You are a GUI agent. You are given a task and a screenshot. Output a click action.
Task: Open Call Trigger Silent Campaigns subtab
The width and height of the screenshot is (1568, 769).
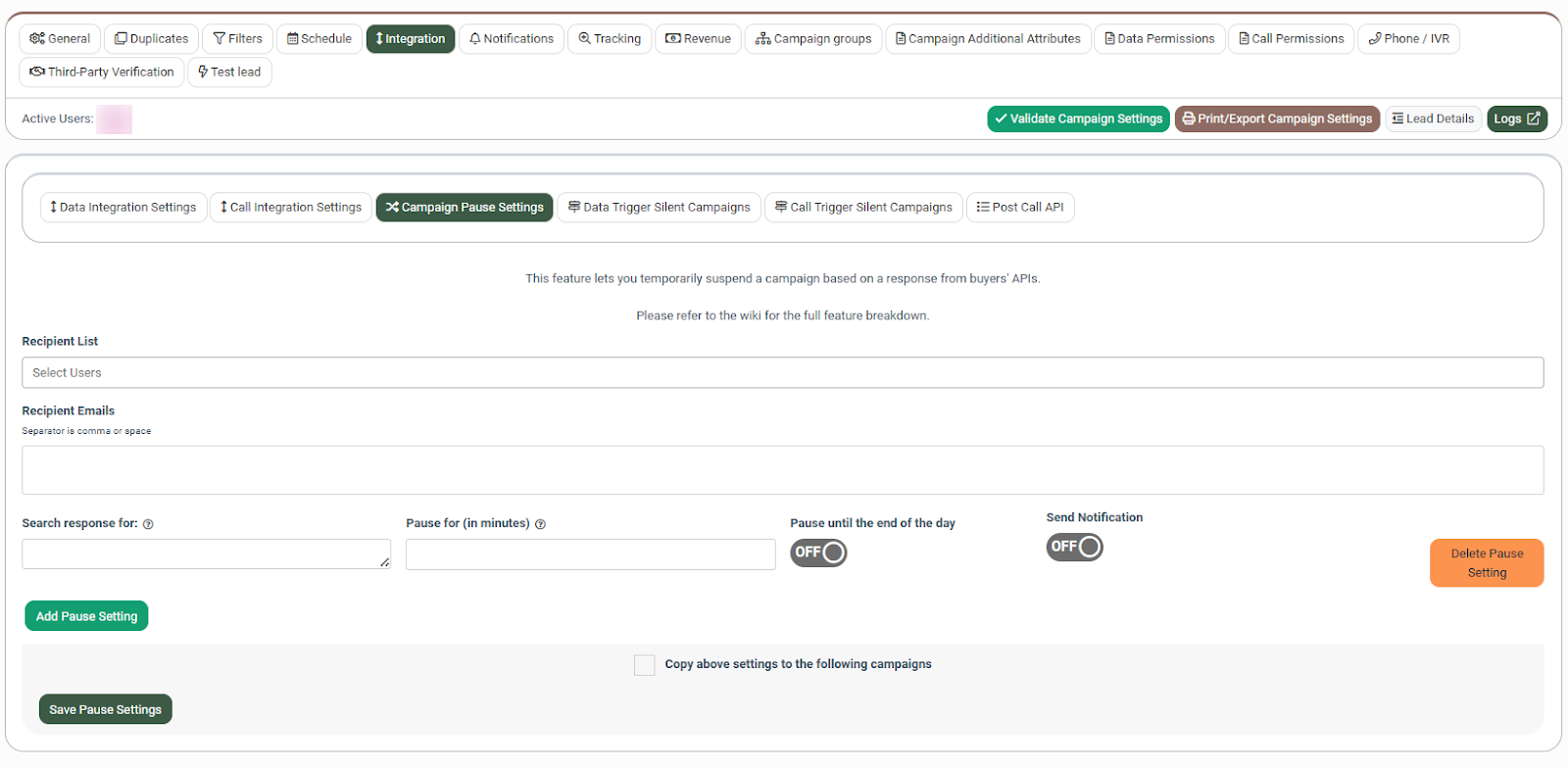863,208
